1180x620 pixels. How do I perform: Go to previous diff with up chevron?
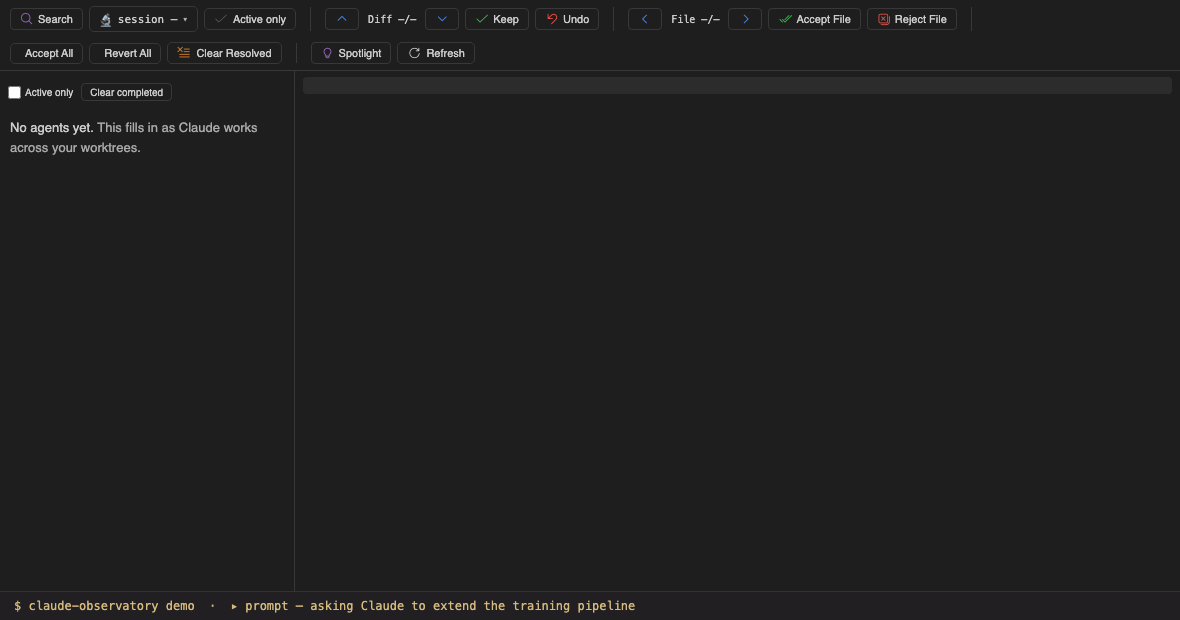click(342, 19)
